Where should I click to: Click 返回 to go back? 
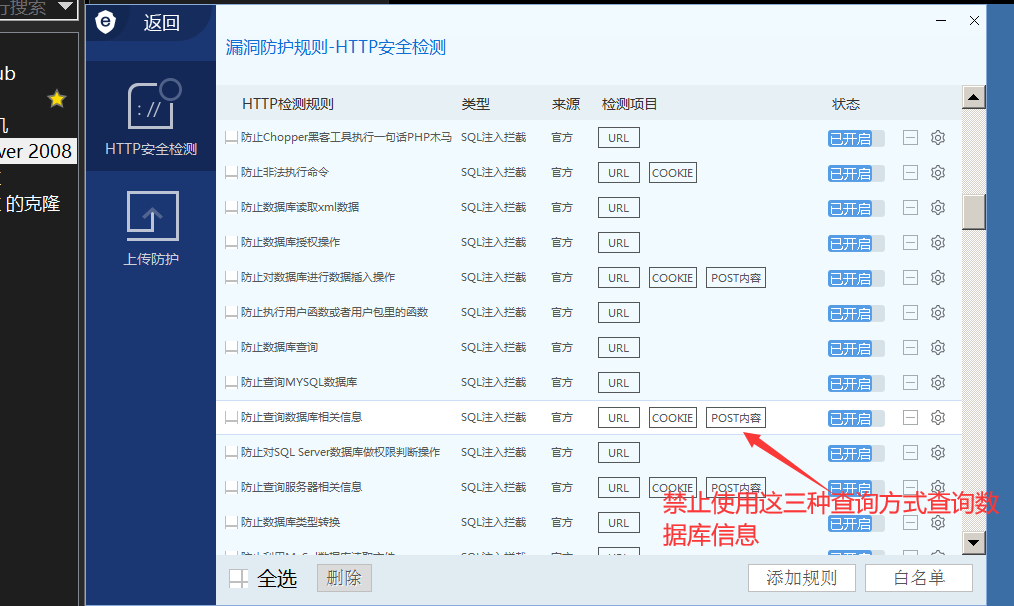(x=161, y=22)
